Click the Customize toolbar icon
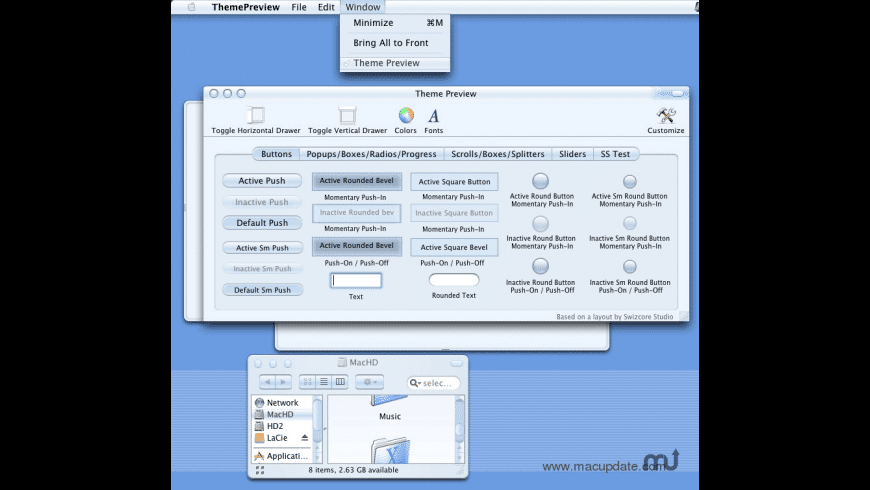 [666, 115]
